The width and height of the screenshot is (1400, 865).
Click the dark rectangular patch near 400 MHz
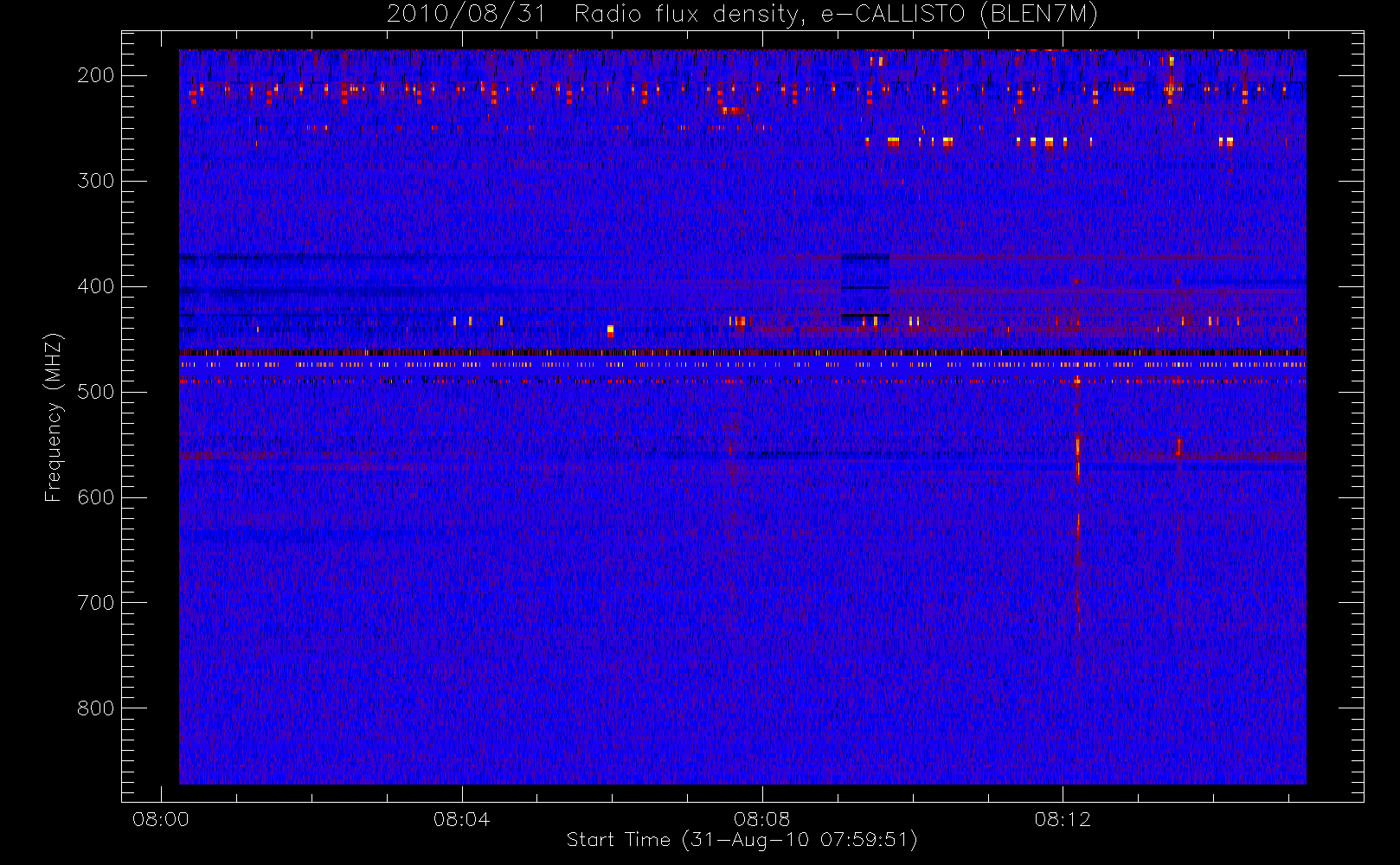tap(865, 287)
